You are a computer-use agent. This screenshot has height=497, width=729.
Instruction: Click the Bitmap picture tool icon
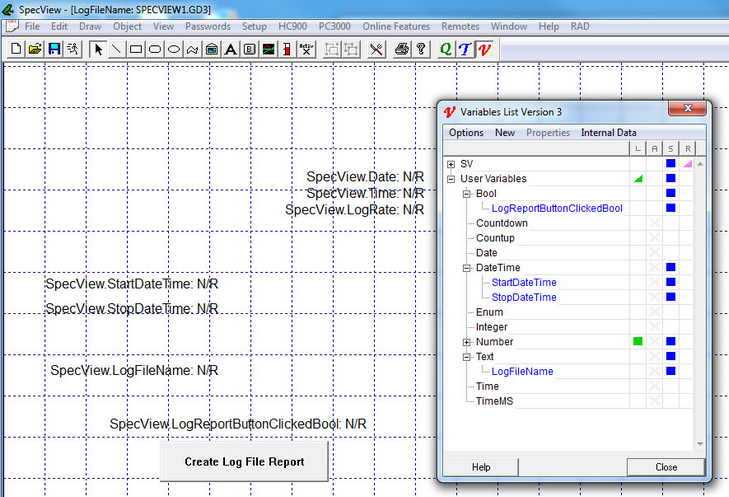point(212,49)
